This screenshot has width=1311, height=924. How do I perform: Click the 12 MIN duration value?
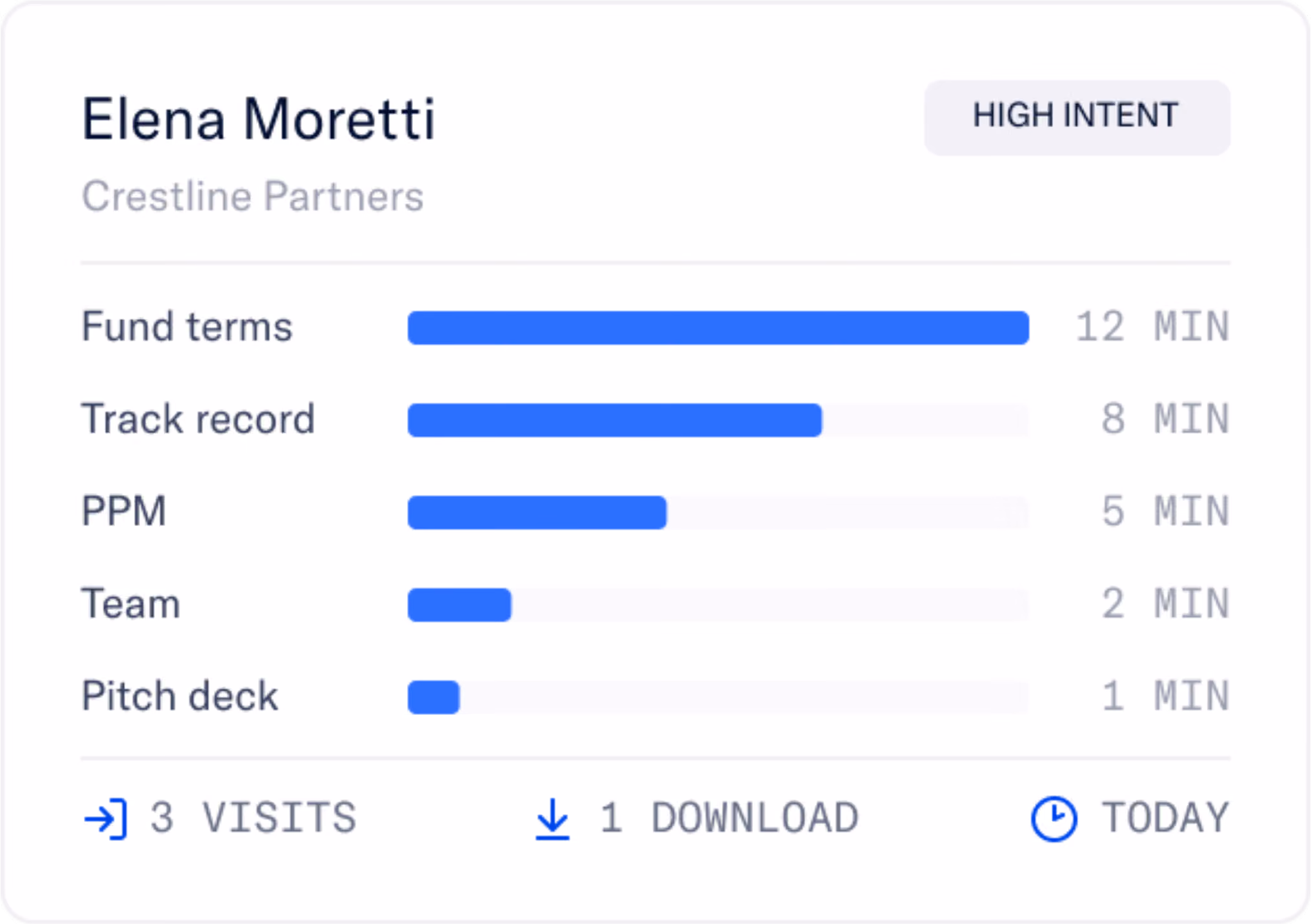1153,326
